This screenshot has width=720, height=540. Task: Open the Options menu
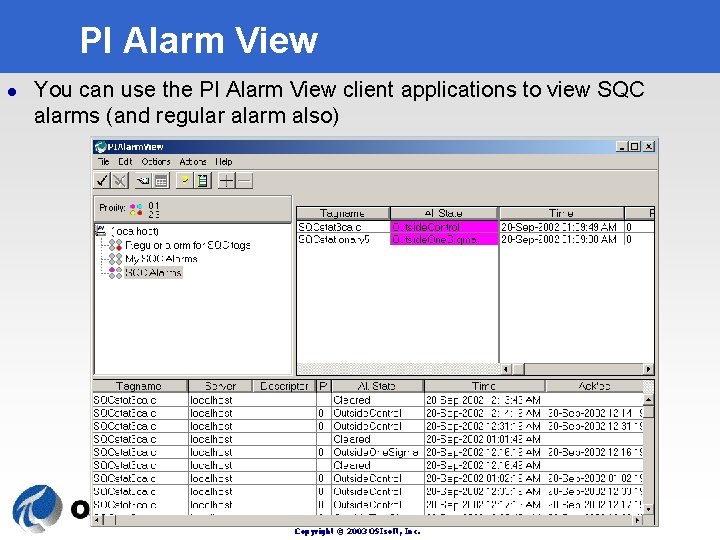156,162
